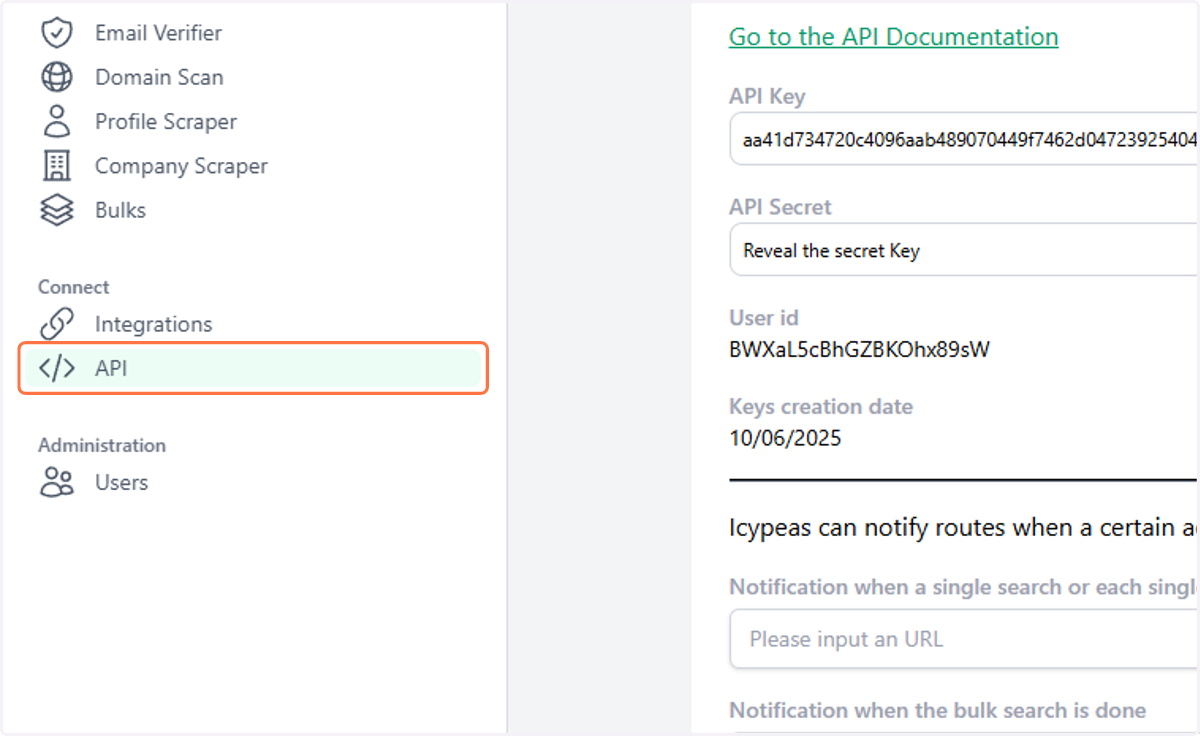1200x736 pixels.
Task: Click Reveal the secret Key field
Action: click(964, 250)
